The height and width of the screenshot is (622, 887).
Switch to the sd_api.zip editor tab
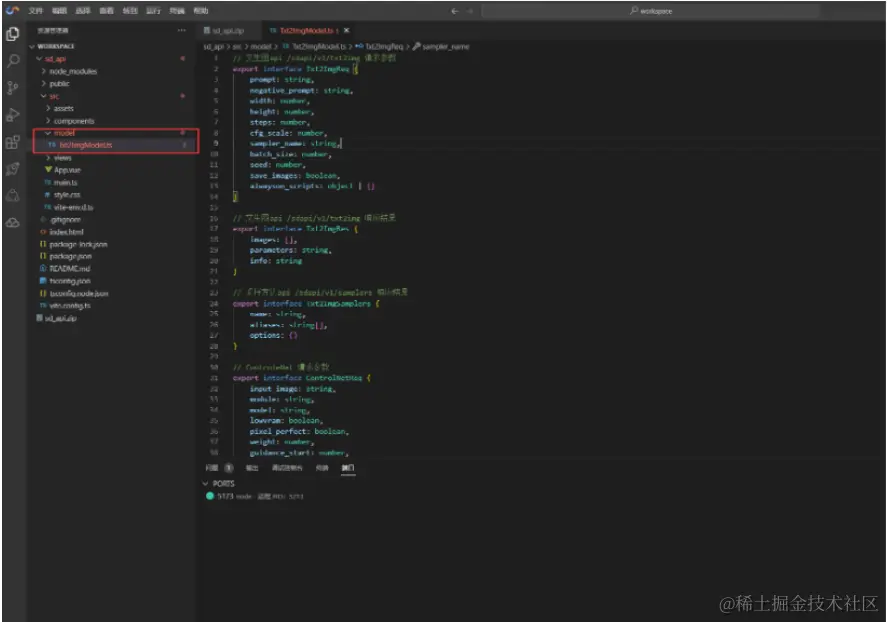click(228, 31)
